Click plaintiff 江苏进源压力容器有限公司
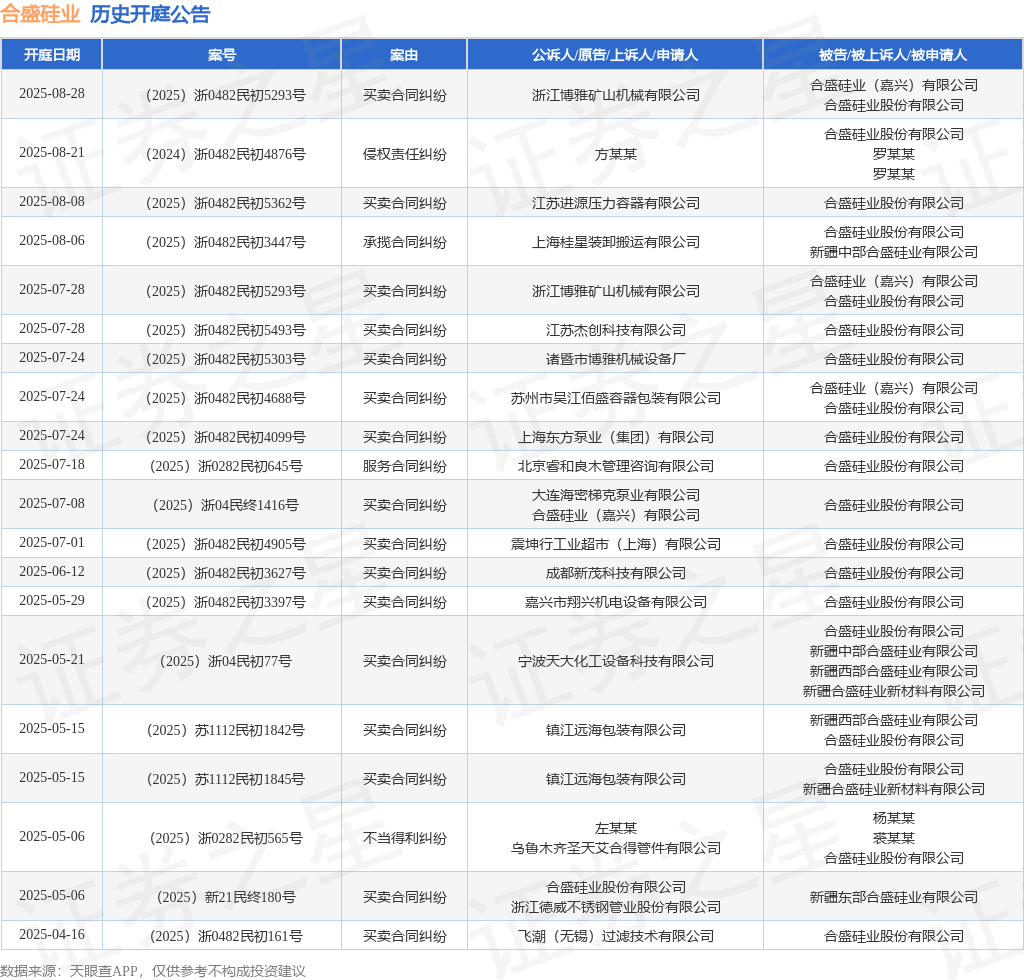Viewport: 1024px width, 980px height. (615, 203)
